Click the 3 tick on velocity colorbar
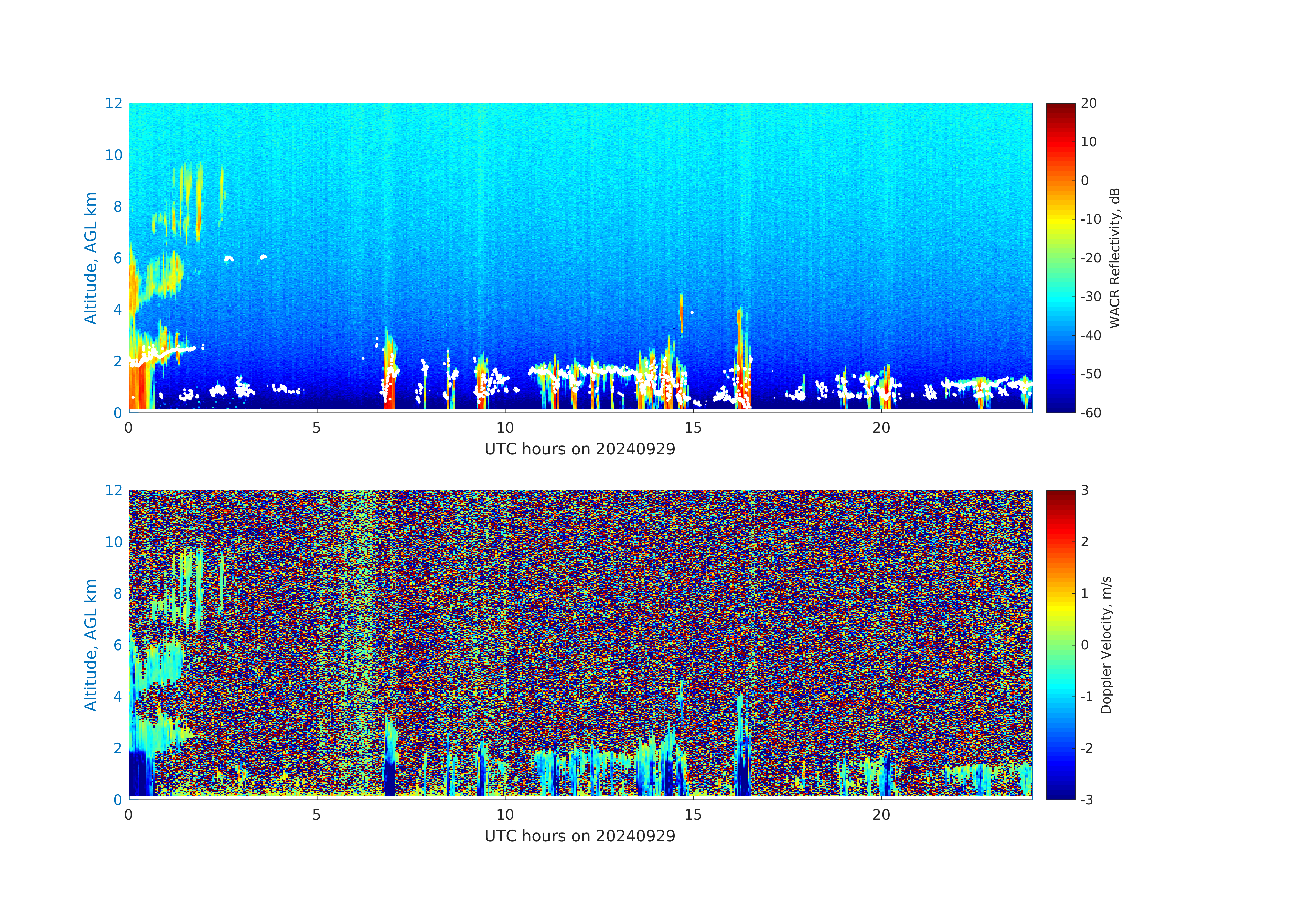Screen dimensions: 1316x903 point(1084,490)
